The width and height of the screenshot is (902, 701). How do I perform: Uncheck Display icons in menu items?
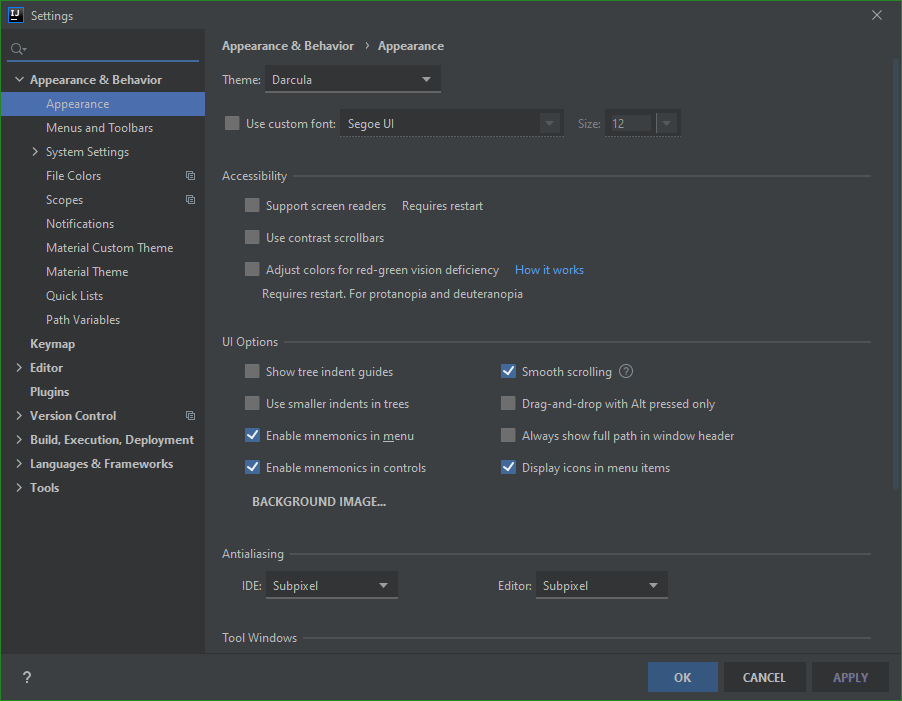[508, 467]
